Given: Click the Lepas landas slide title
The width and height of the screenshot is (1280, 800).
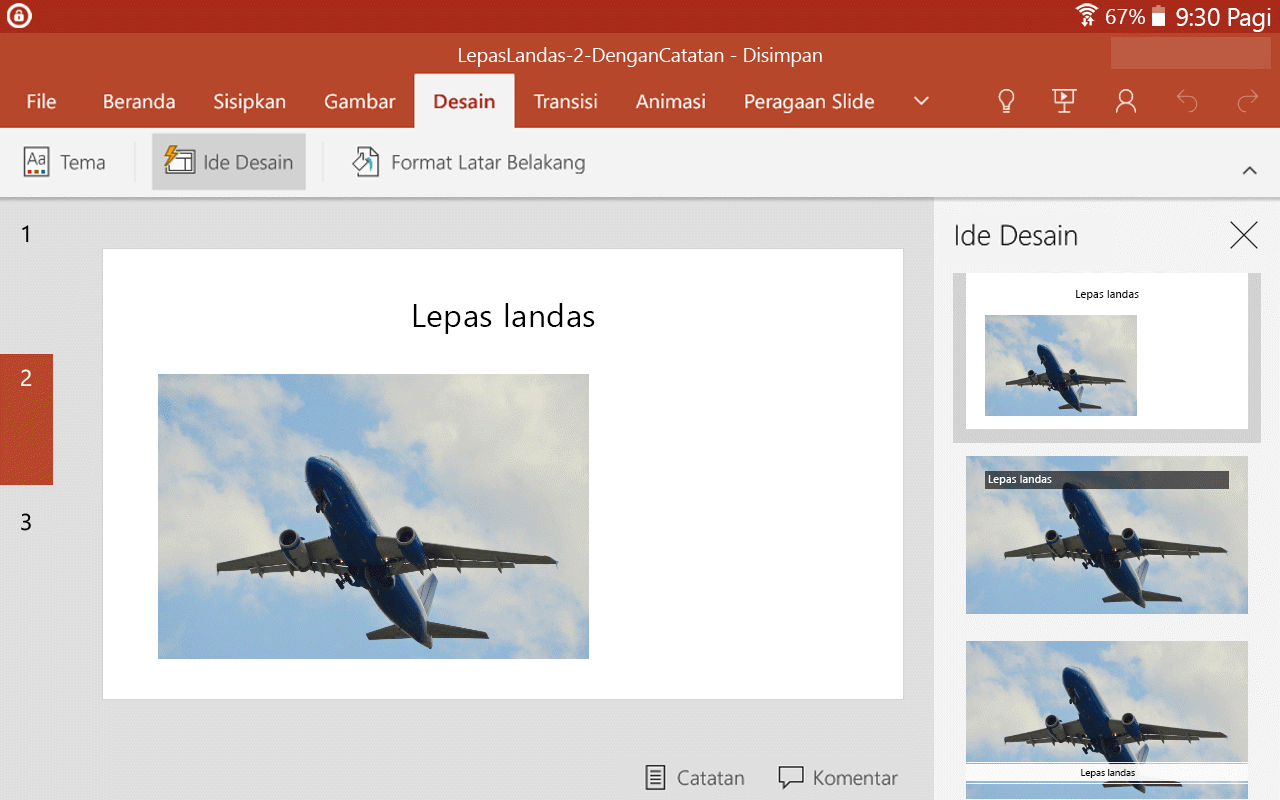Looking at the screenshot, I should pyautogui.click(x=503, y=317).
